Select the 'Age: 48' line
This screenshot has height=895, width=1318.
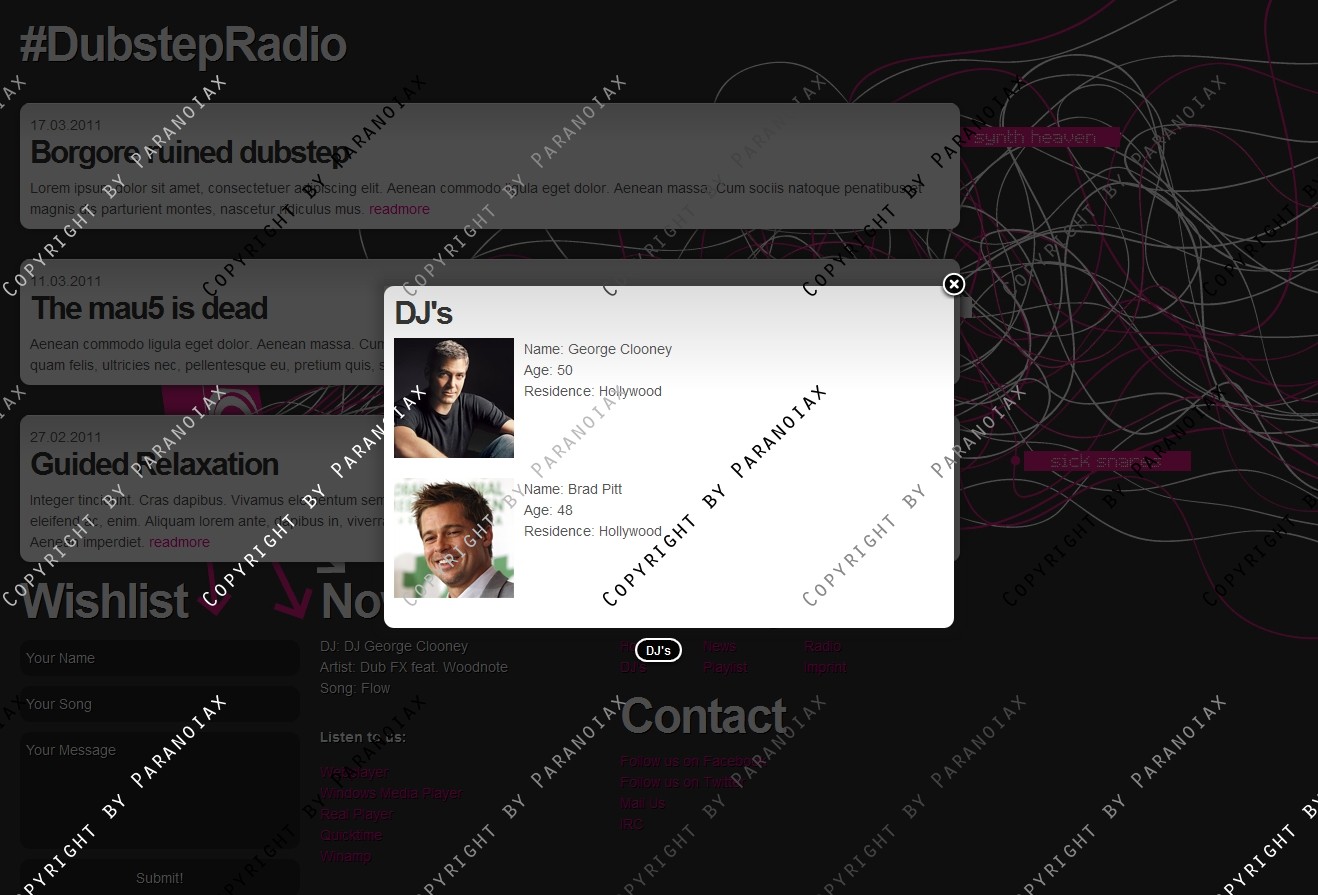548,510
